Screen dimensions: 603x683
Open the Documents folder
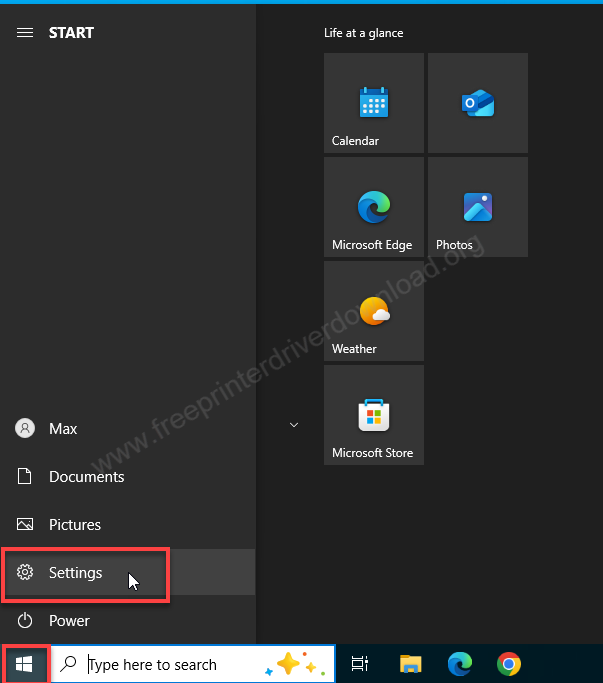tap(86, 477)
